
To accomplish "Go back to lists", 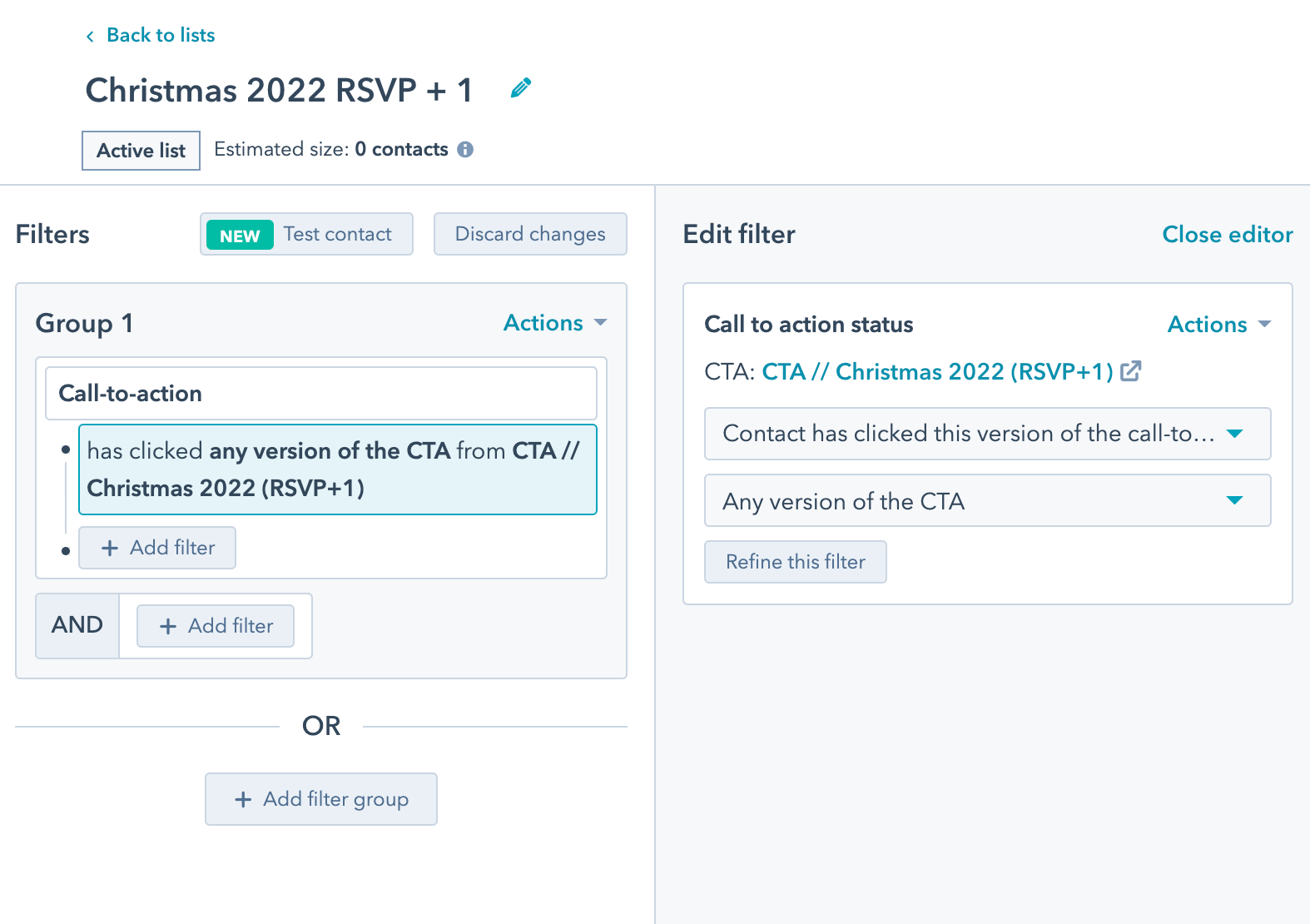I will point(161,35).
